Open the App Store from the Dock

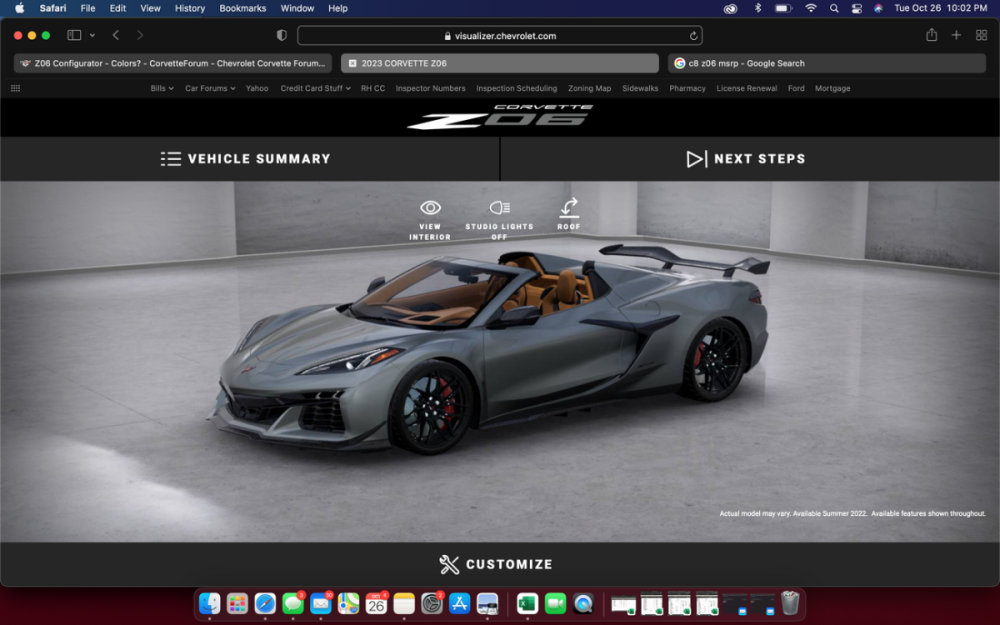459,603
